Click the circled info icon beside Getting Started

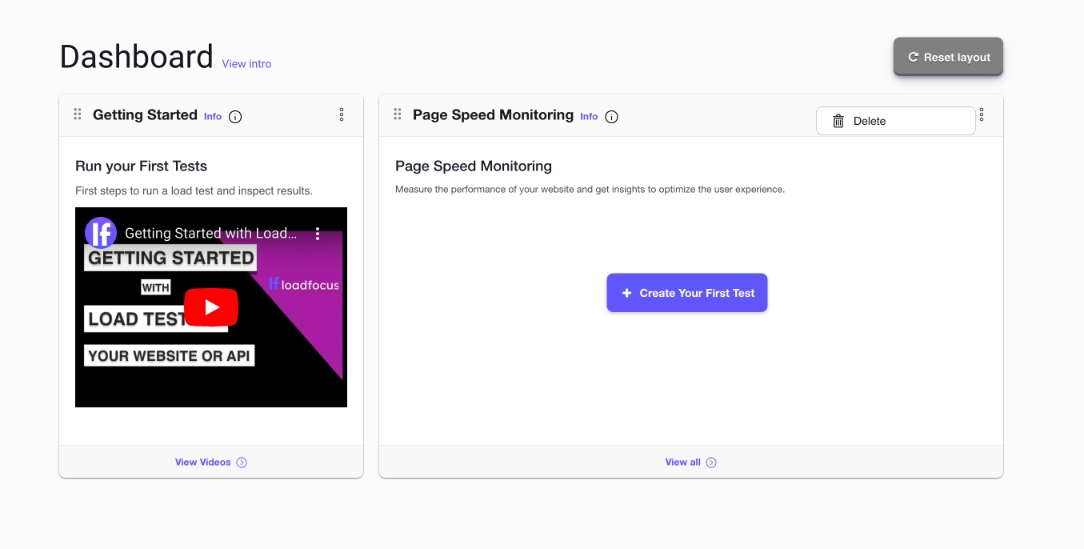point(236,117)
